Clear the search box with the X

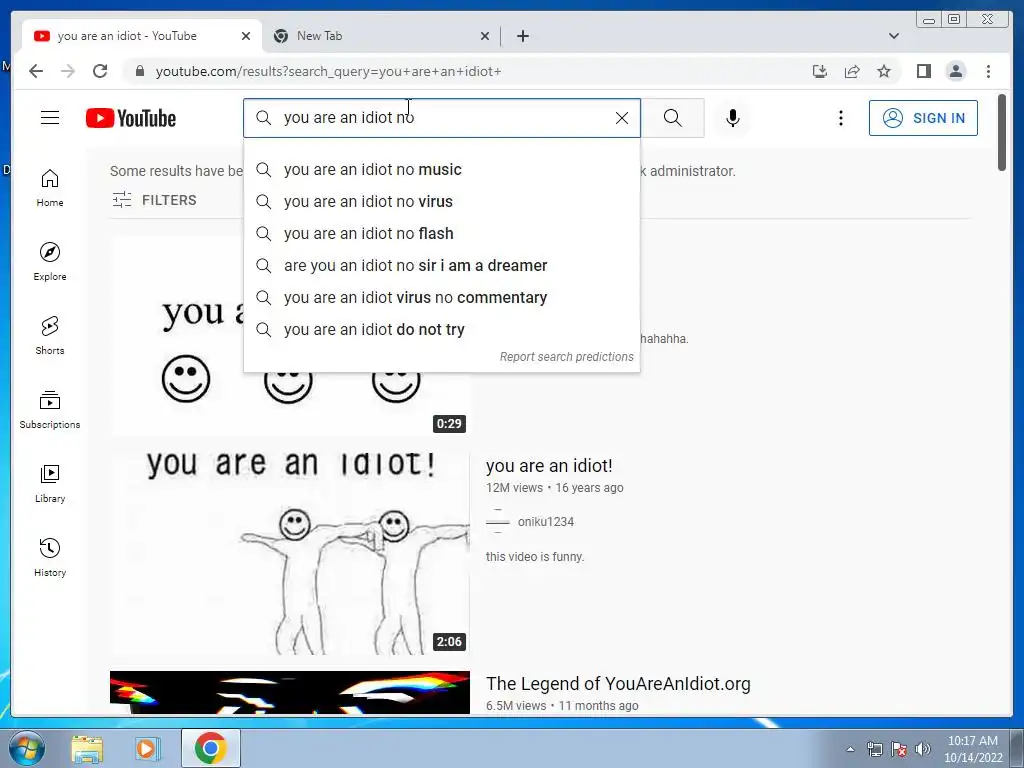(x=622, y=118)
